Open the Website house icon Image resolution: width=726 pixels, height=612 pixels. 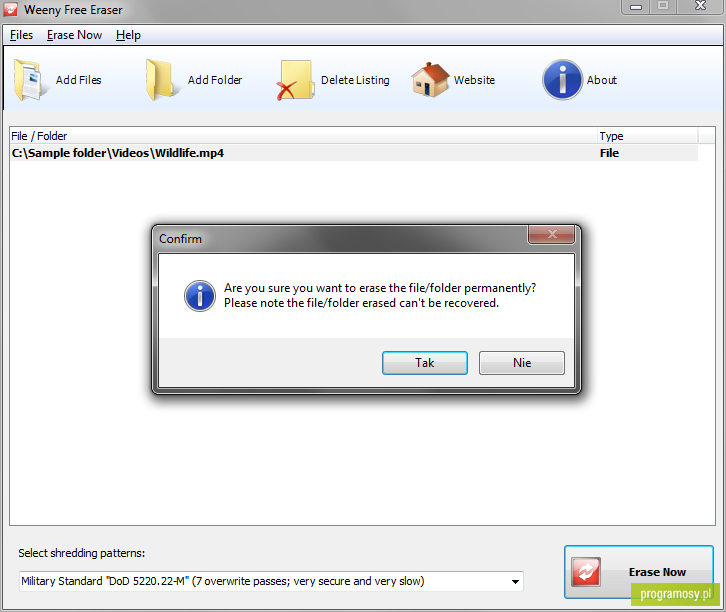pyautogui.click(x=430, y=80)
